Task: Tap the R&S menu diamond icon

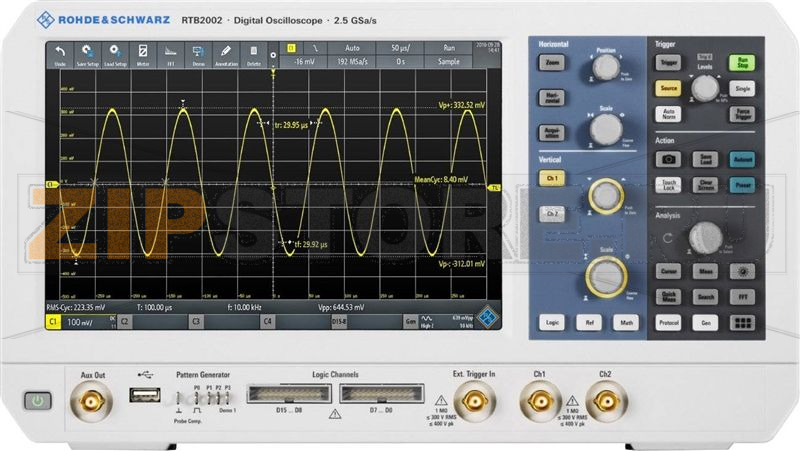Action: 487,316
